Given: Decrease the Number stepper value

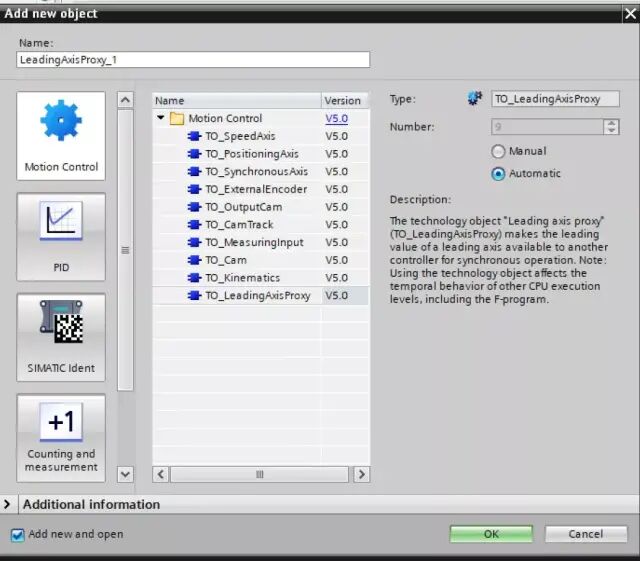Looking at the screenshot, I should click(611, 130).
